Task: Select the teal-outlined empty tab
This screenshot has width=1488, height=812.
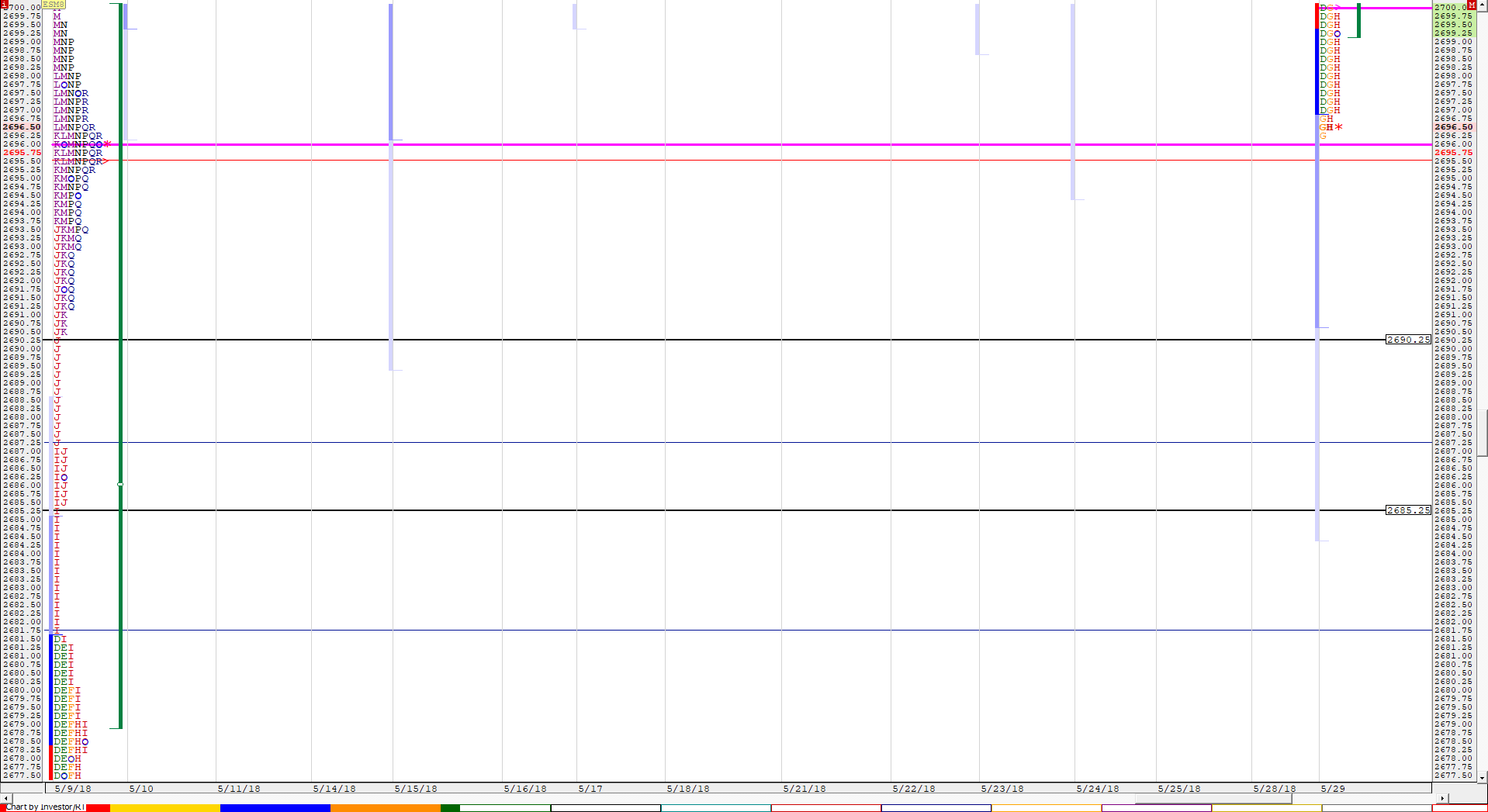Action: click(716, 808)
